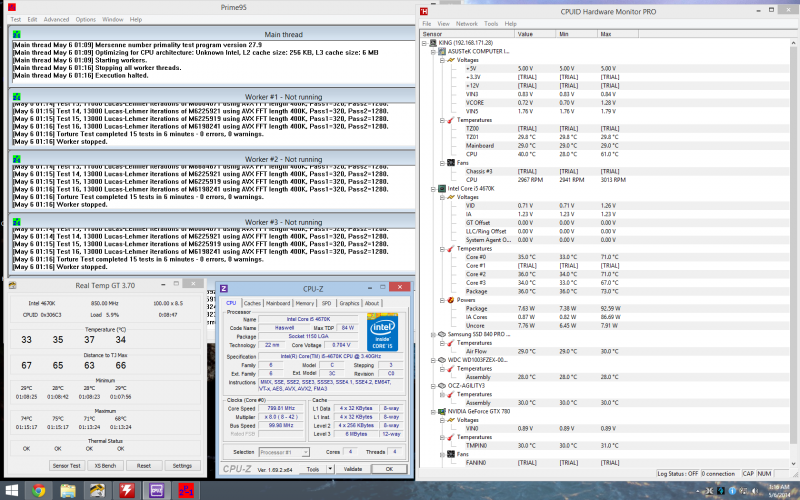The width and height of the screenshot is (800, 500).
Task: Collapse the Intel Core i5 4670K tree node
Action: (x=433, y=187)
